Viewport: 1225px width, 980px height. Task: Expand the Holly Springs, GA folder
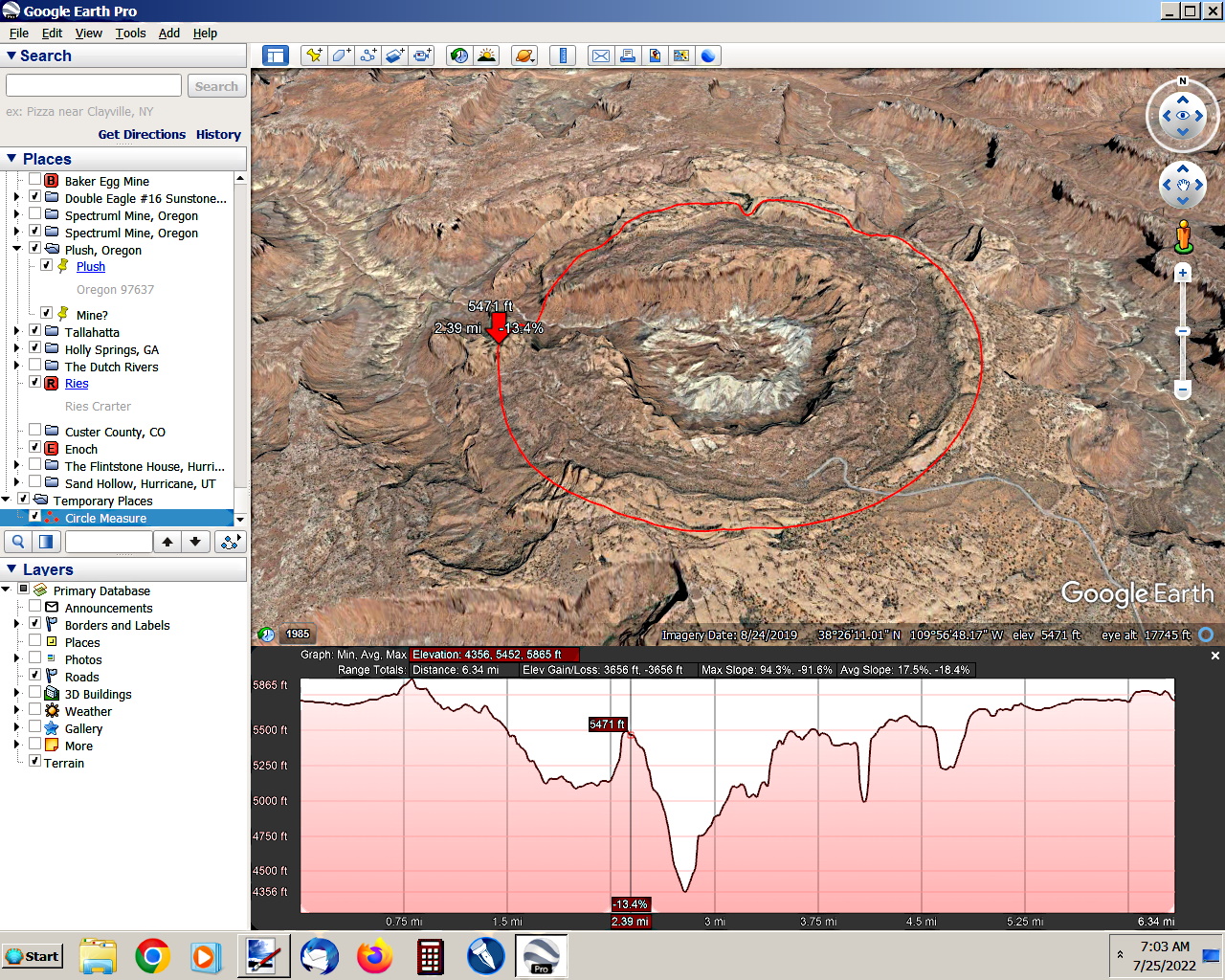[x=16, y=348]
